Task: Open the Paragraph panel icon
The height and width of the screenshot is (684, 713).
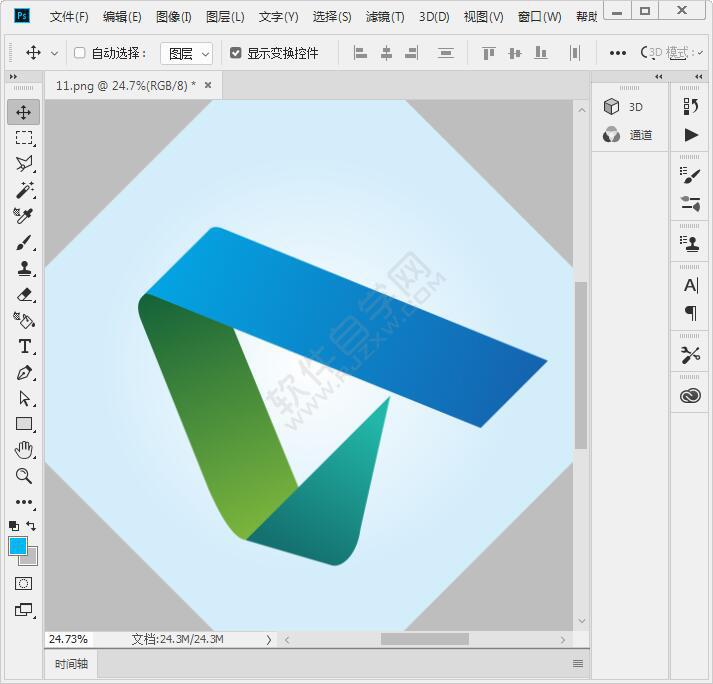Action: pos(691,313)
